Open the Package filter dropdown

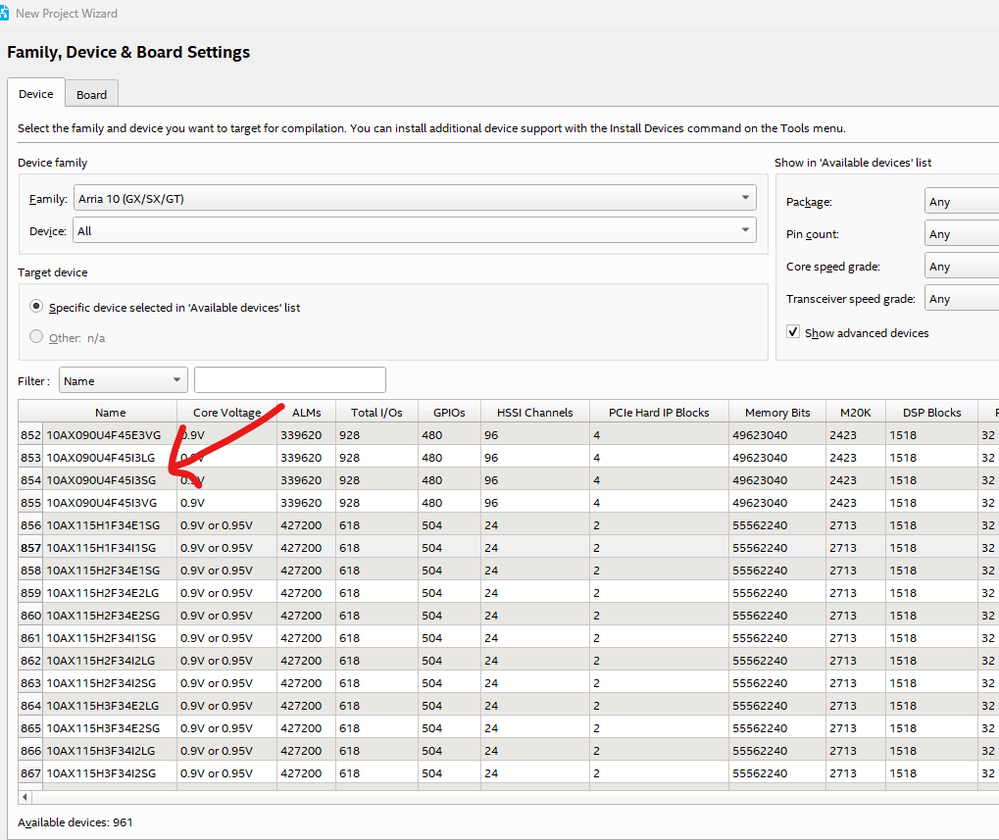tap(961, 202)
